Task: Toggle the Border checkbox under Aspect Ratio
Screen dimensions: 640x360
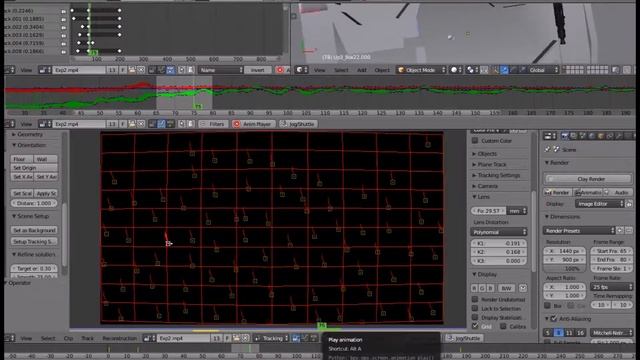Action: (547, 305)
